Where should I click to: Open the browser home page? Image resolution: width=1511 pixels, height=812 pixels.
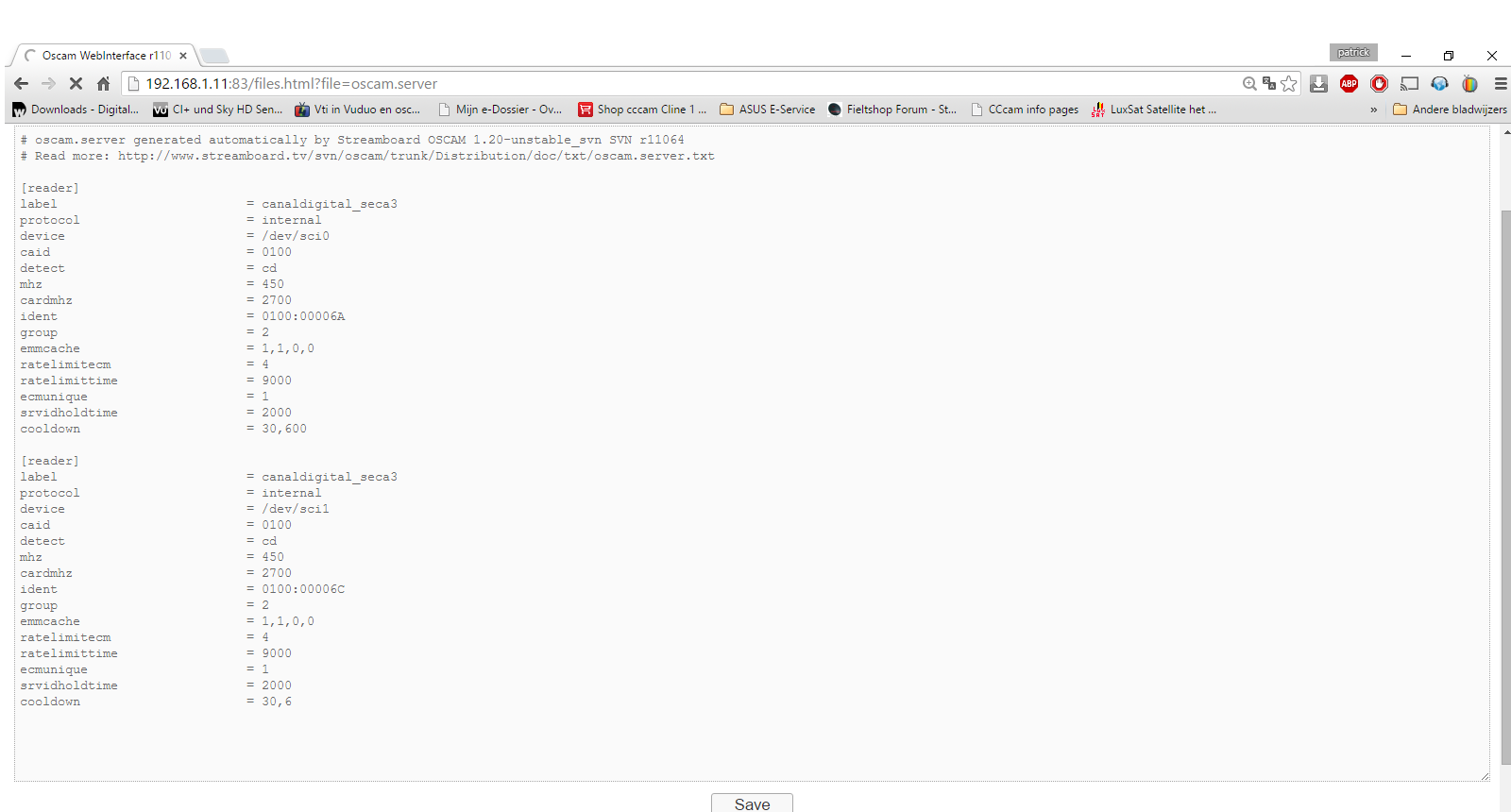(103, 84)
